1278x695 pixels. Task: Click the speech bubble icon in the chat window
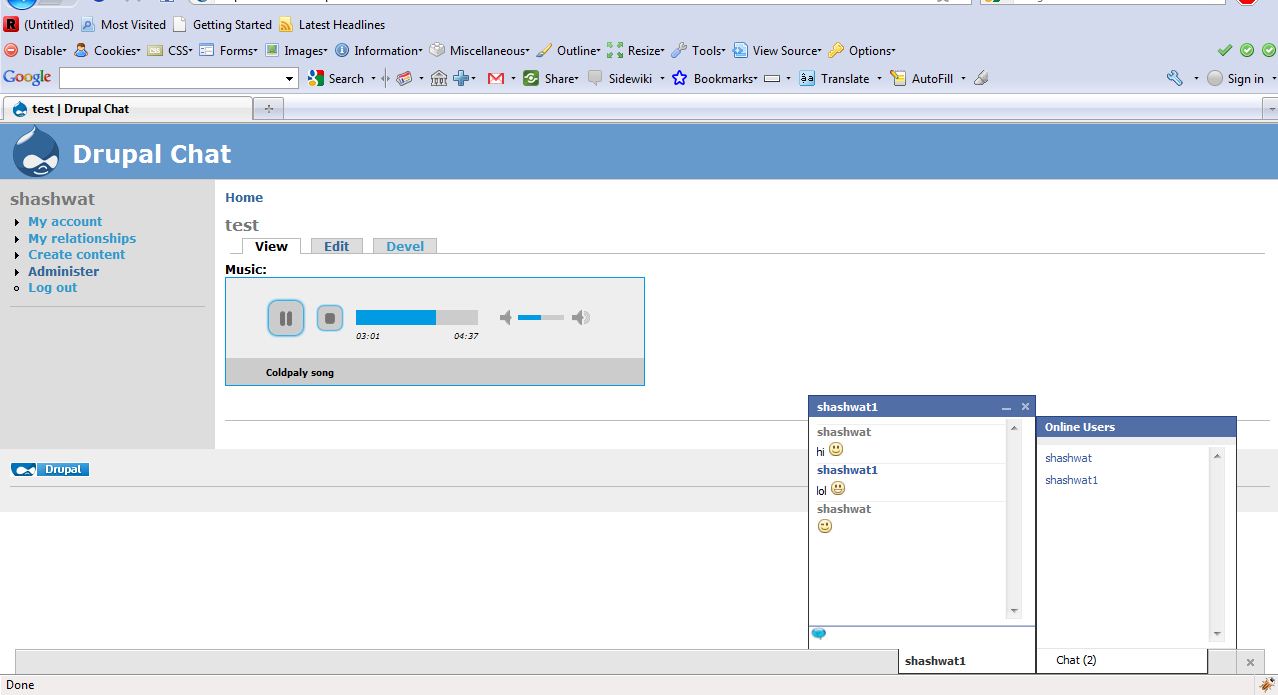[819, 633]
